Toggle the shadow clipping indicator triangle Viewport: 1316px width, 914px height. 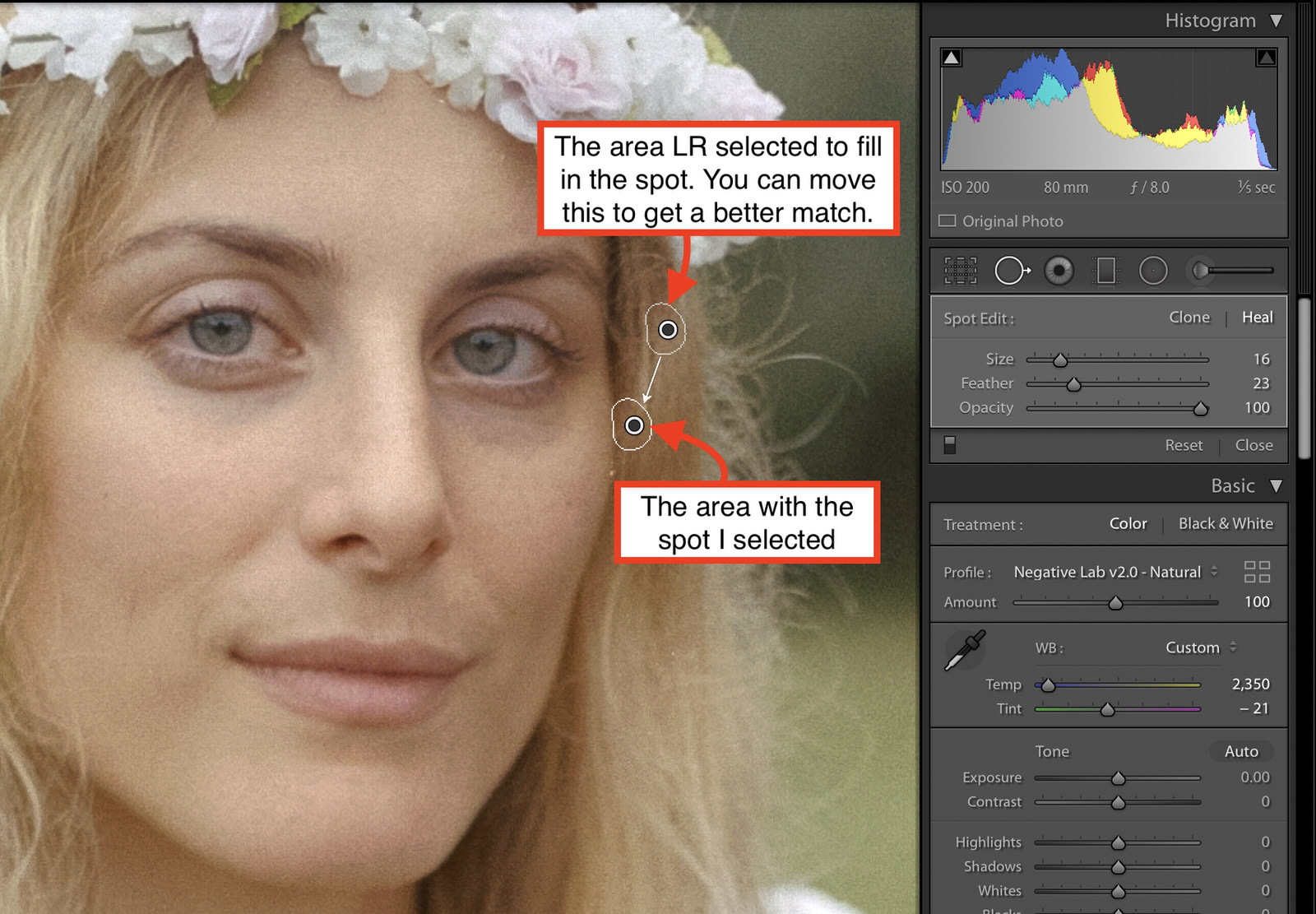(x=951, y=57)
